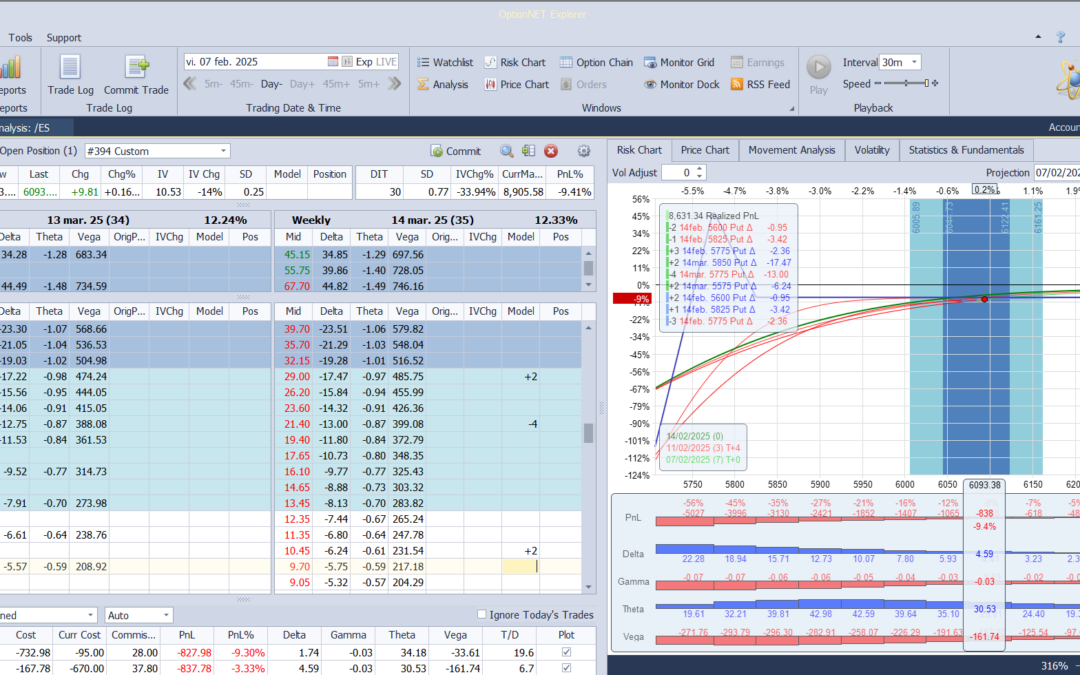Image resolution: width=1080 pixels, height=675 pixels.
Task: Open the Watchlist window
Action: 445,62
